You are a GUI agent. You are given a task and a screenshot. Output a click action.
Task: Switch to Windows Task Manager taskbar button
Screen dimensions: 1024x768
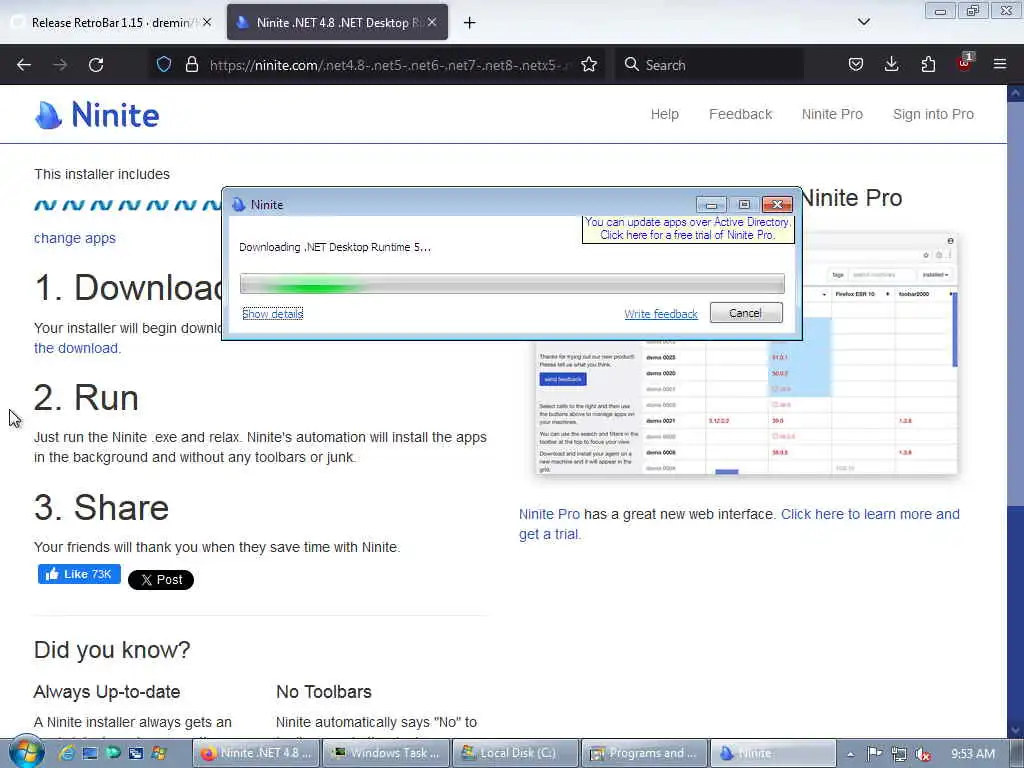(x=387, y=753)
